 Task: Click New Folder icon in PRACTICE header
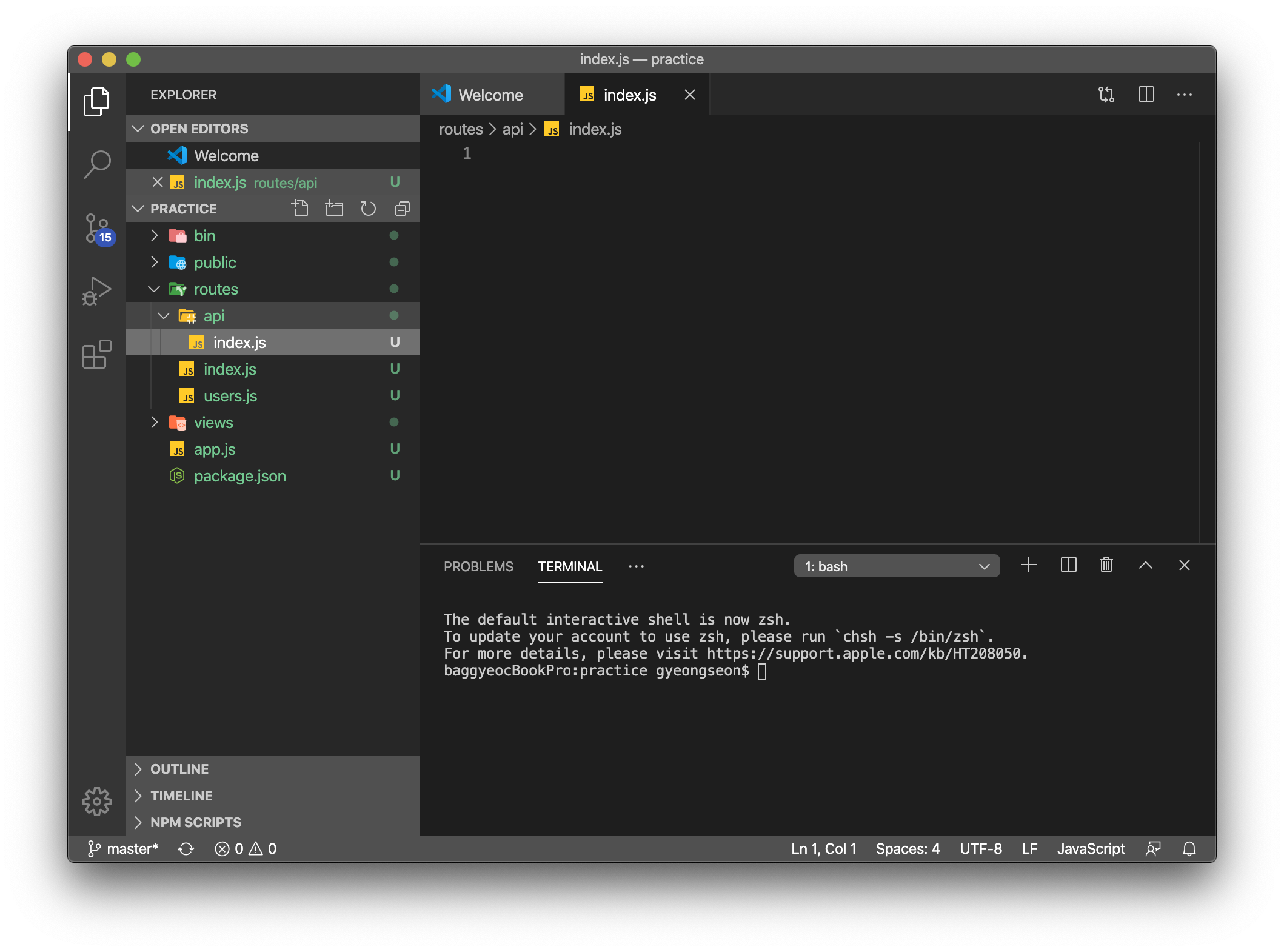pos(334,209)
